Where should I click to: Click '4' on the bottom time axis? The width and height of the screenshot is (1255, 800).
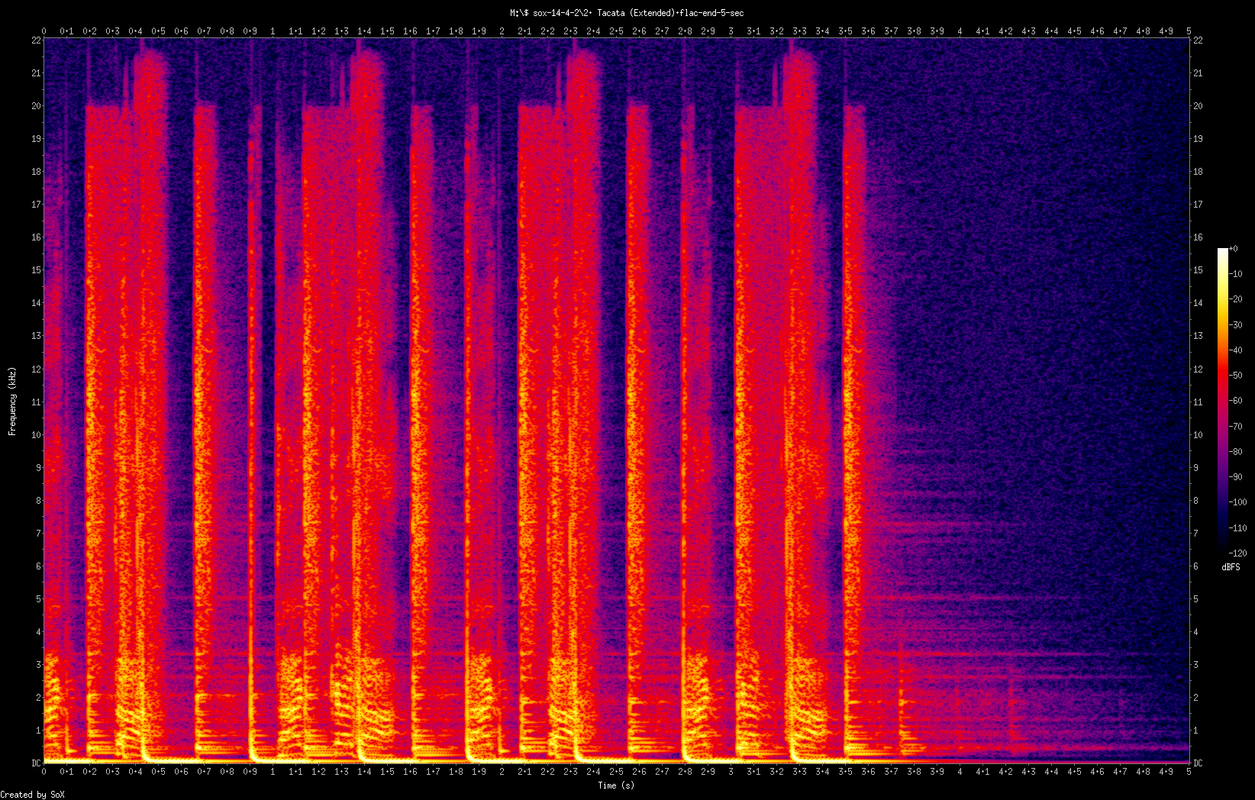[960, 773]
